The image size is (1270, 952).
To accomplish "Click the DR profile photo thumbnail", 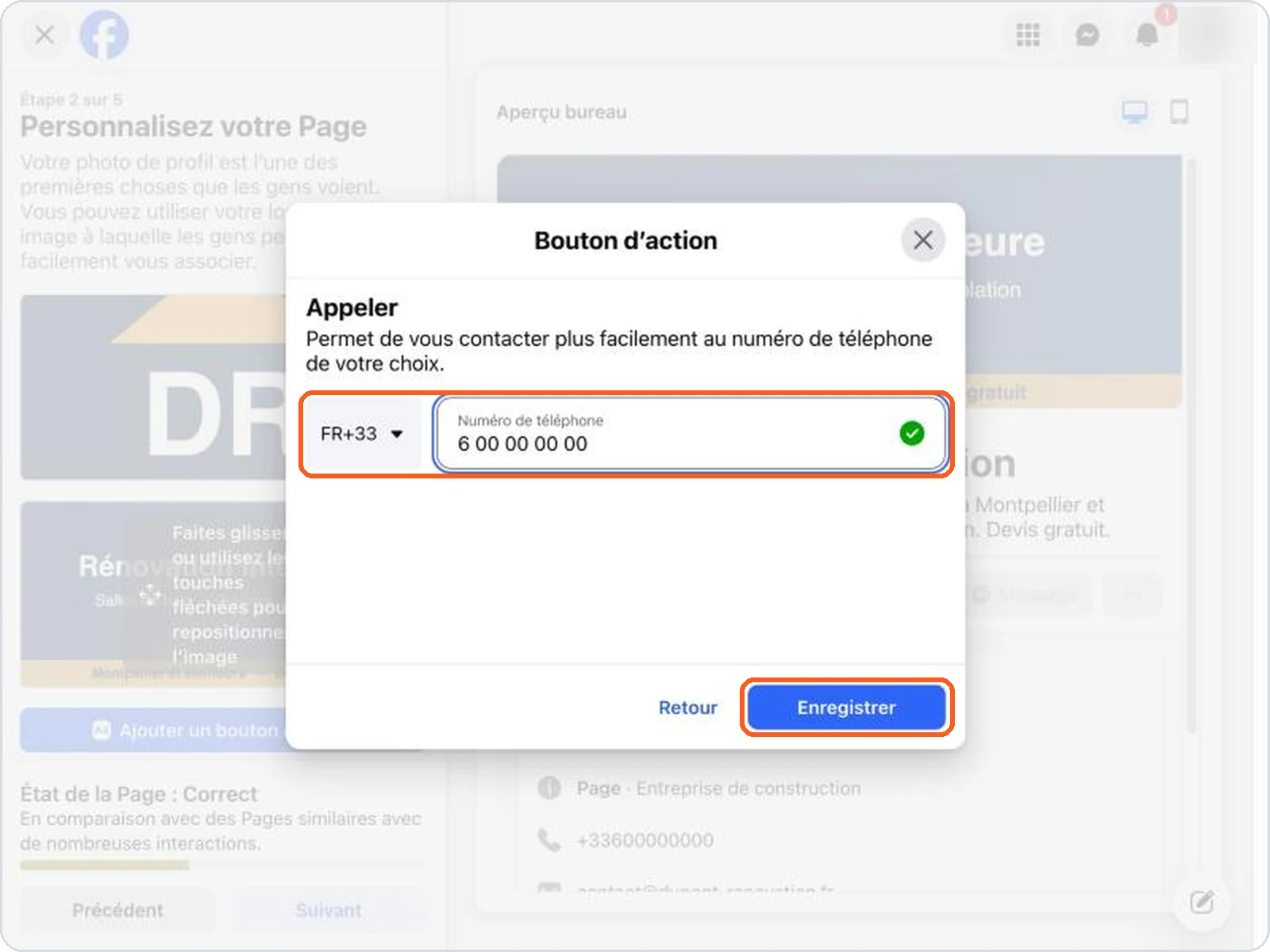I will pyautogui.click(x=153, y=387).
